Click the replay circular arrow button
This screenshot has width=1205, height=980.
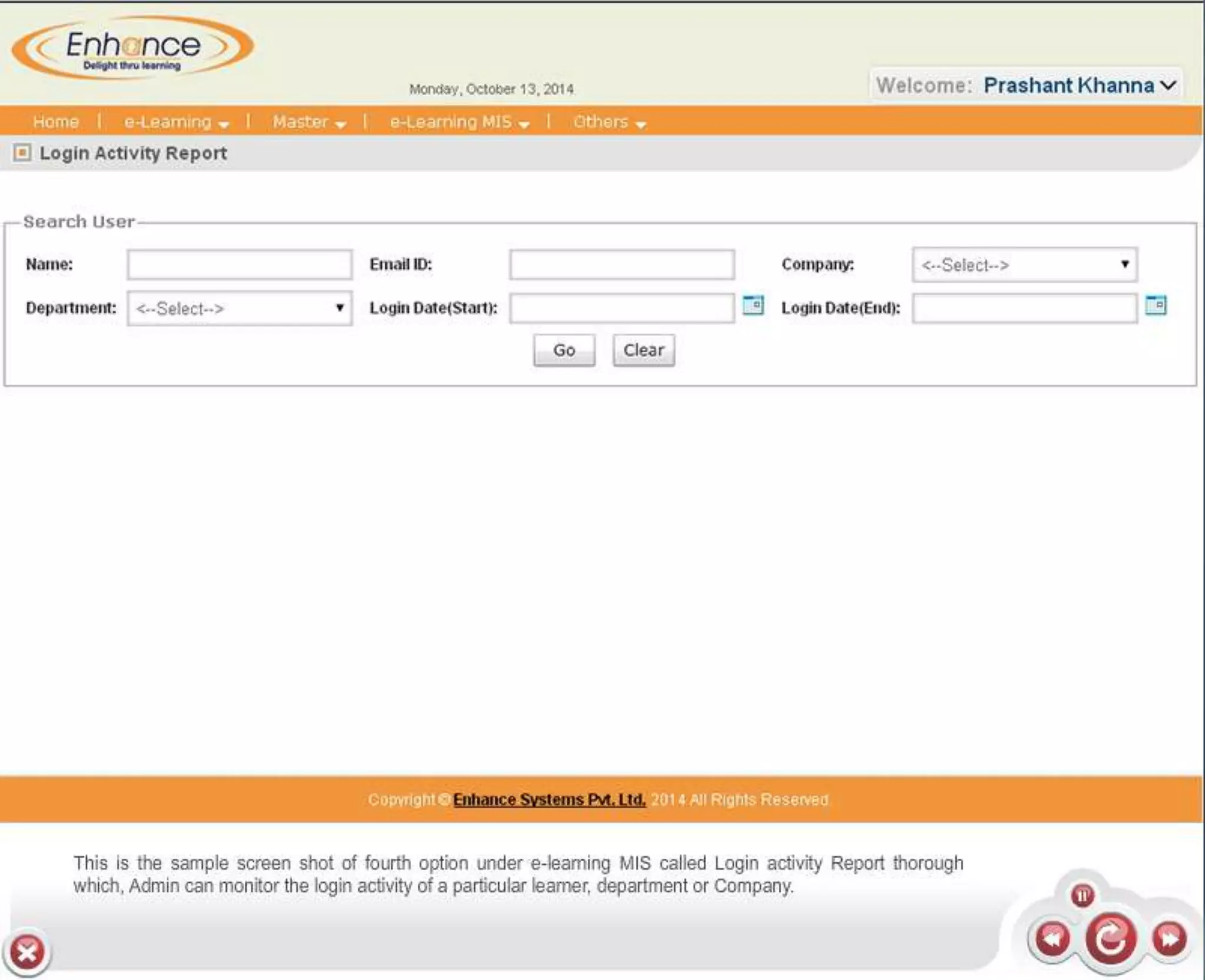(1110, 939)
